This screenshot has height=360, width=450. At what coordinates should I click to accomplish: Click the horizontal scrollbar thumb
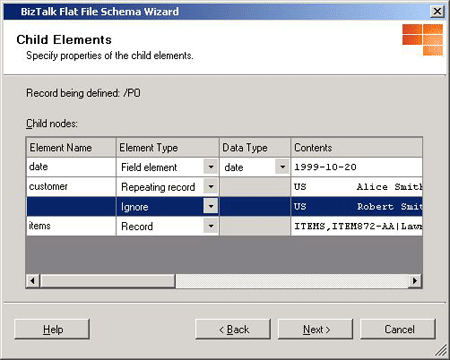[x=107, y=281]
